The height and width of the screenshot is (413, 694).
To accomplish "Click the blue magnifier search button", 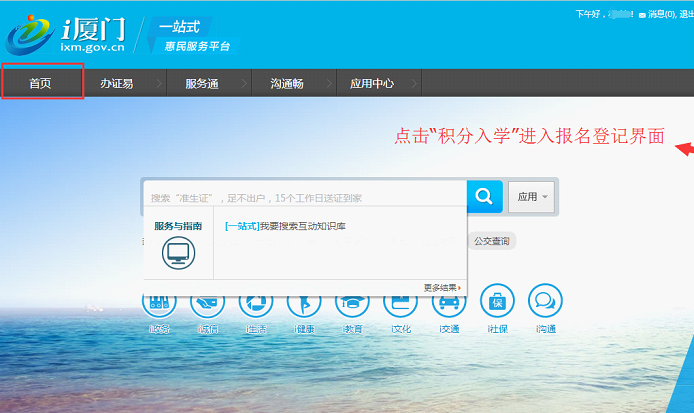I will tap(484, 197).
